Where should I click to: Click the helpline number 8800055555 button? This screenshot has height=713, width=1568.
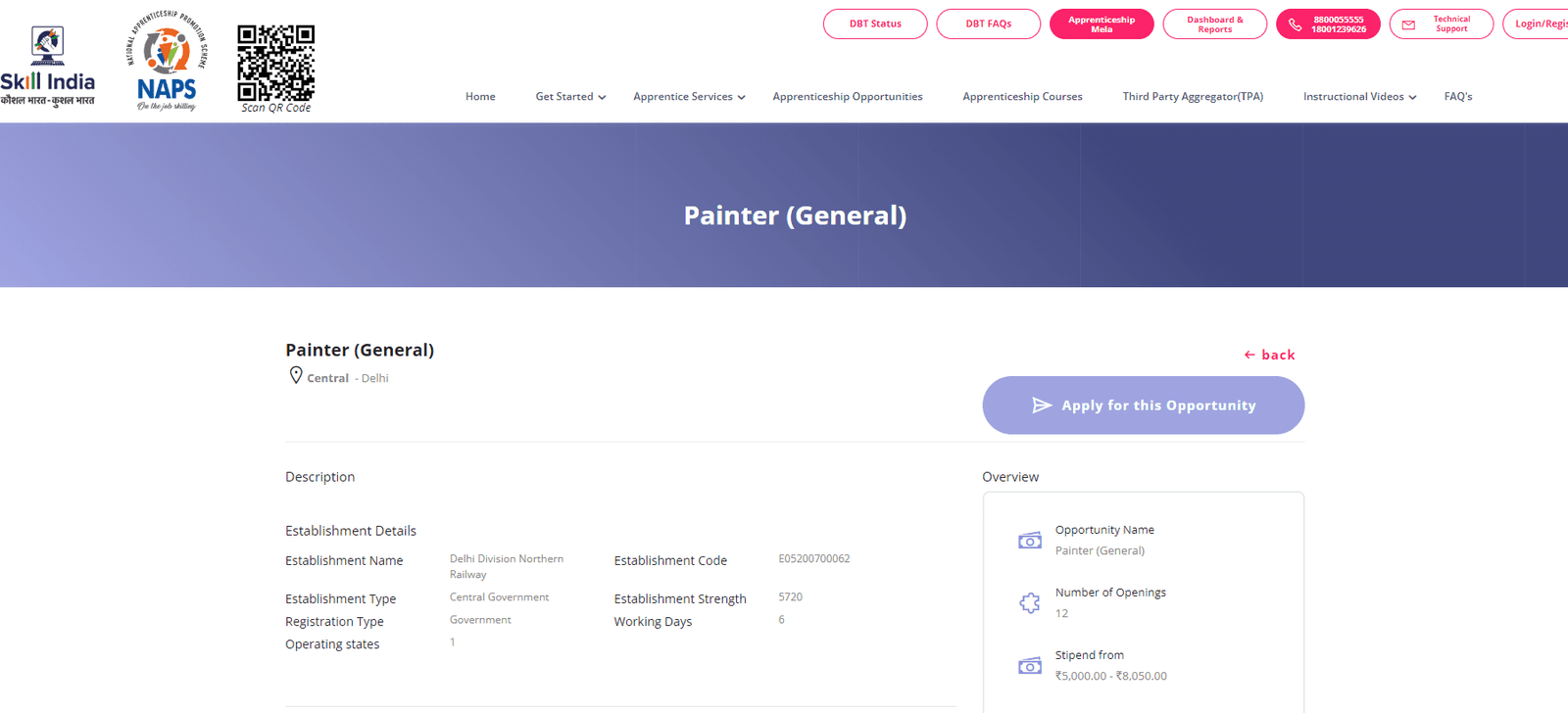click(1328, 24)
